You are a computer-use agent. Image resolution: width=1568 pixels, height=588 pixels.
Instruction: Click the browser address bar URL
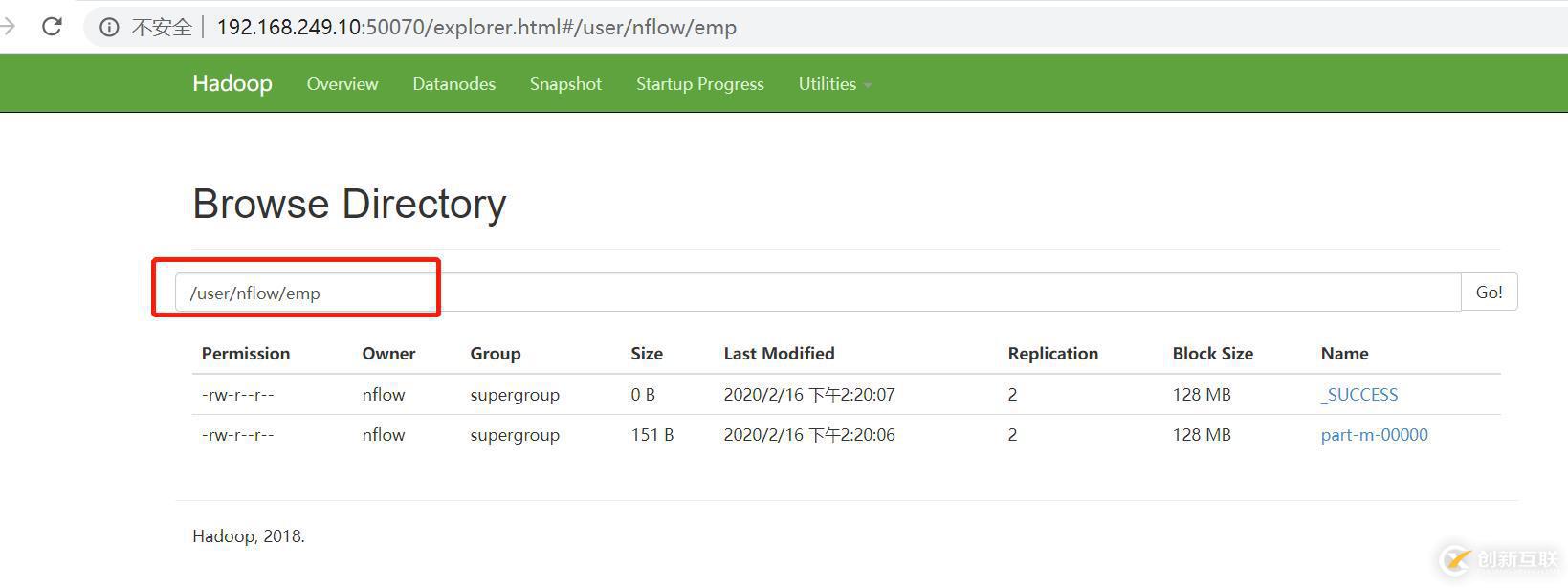click(x=476, y=28)
